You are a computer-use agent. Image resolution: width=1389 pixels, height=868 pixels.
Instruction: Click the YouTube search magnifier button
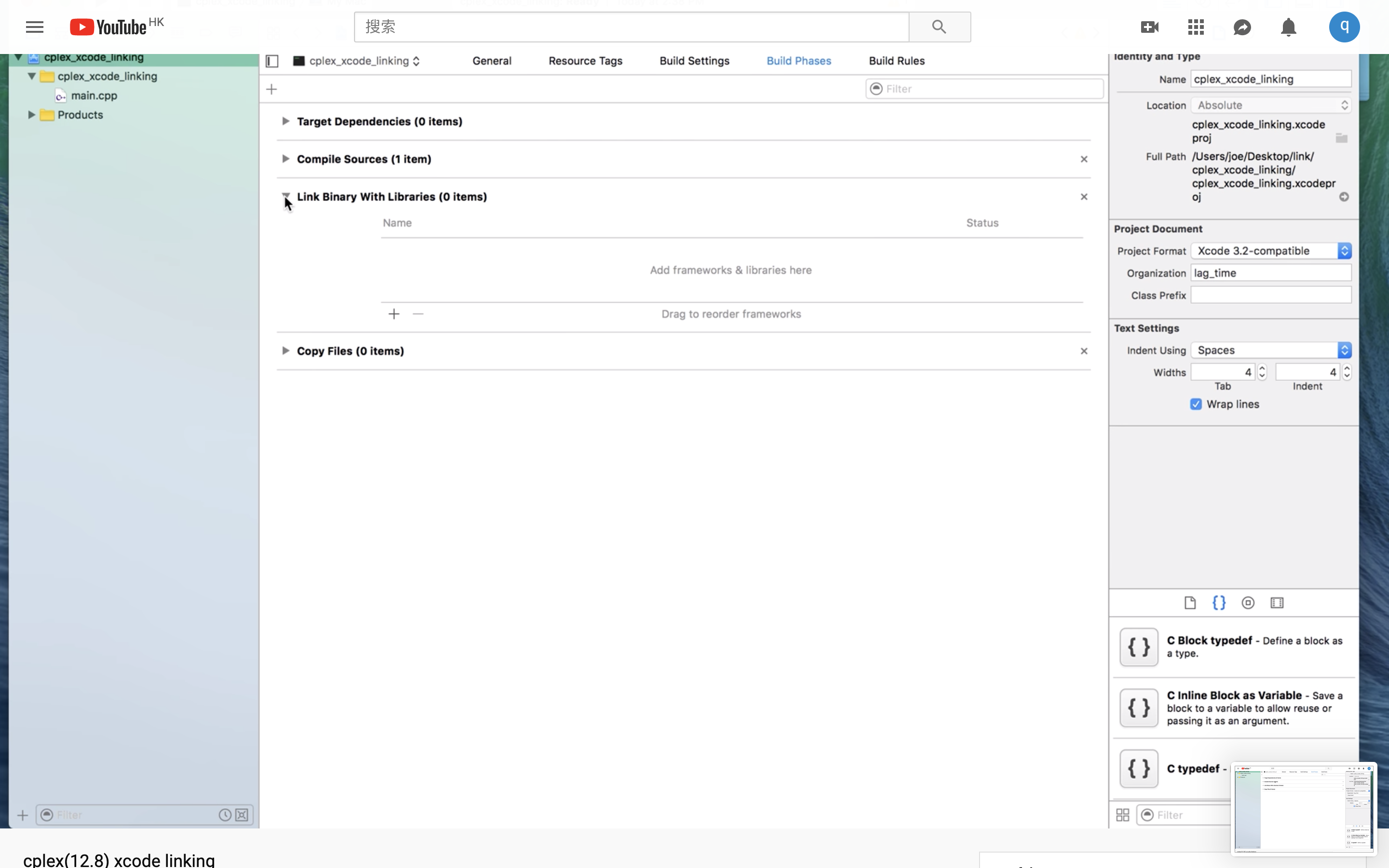tap(939, 27)
